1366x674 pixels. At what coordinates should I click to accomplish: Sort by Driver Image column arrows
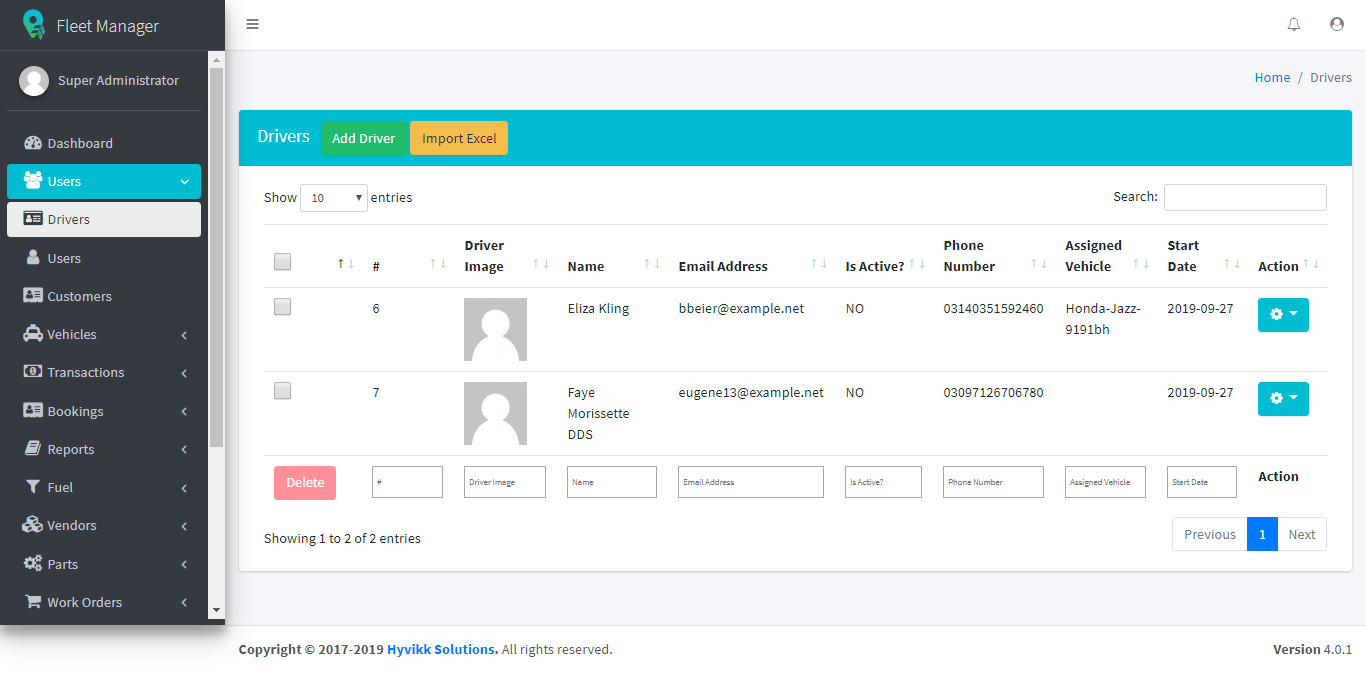pyautogui.click(x=541, y=263)
